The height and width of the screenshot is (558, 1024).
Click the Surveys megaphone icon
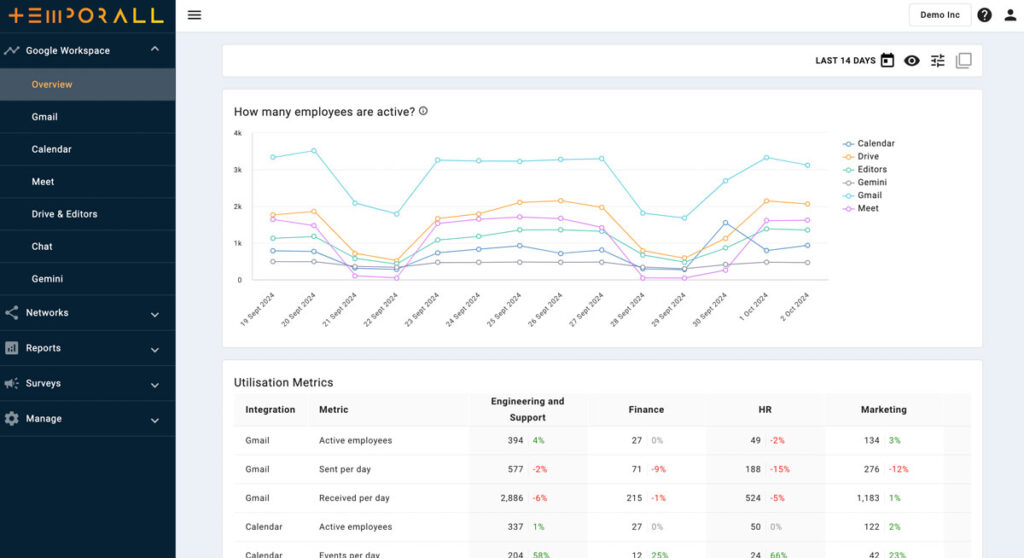tap(12, 383)
